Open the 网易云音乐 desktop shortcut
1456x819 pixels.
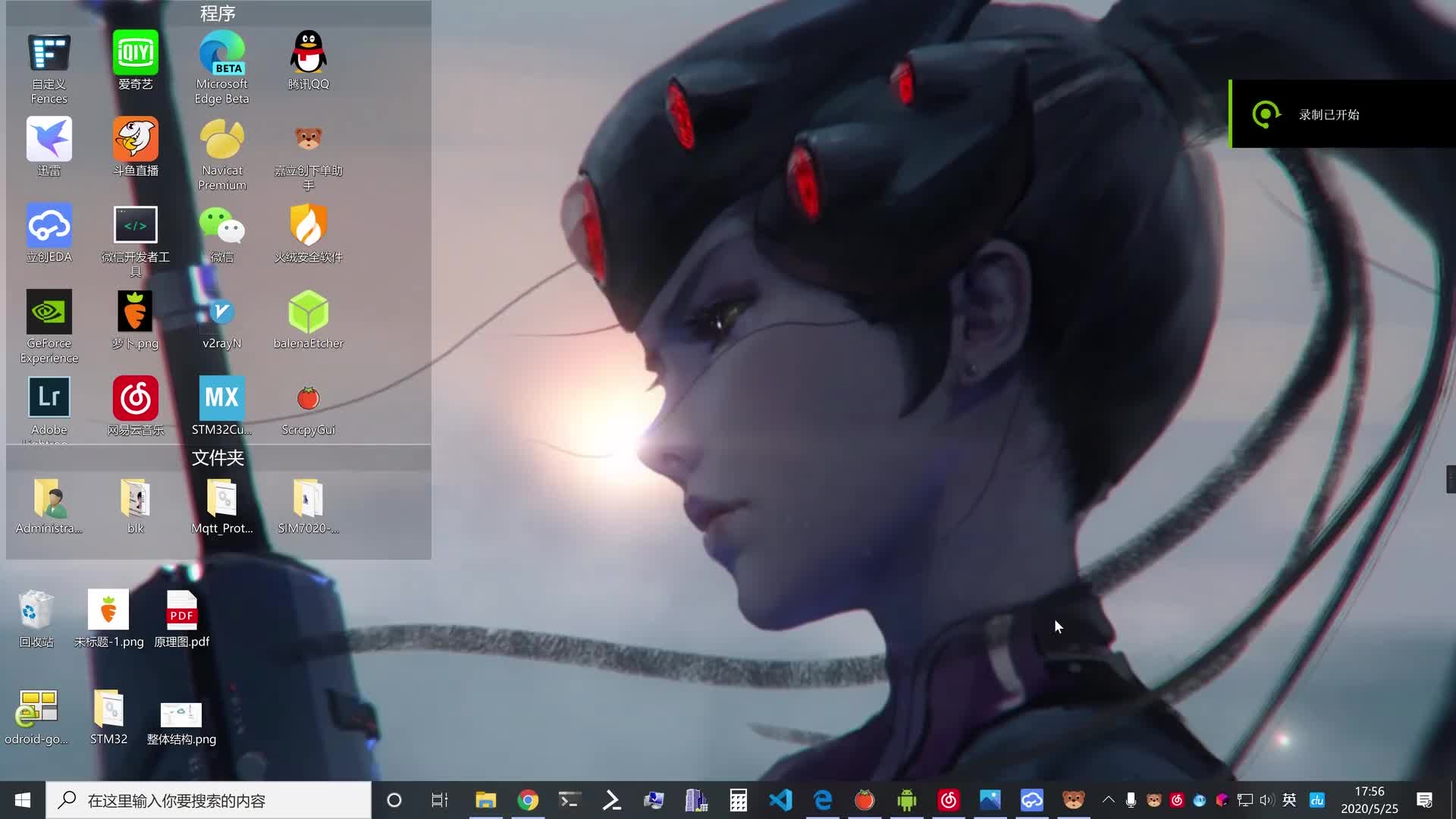pos(136,406)
